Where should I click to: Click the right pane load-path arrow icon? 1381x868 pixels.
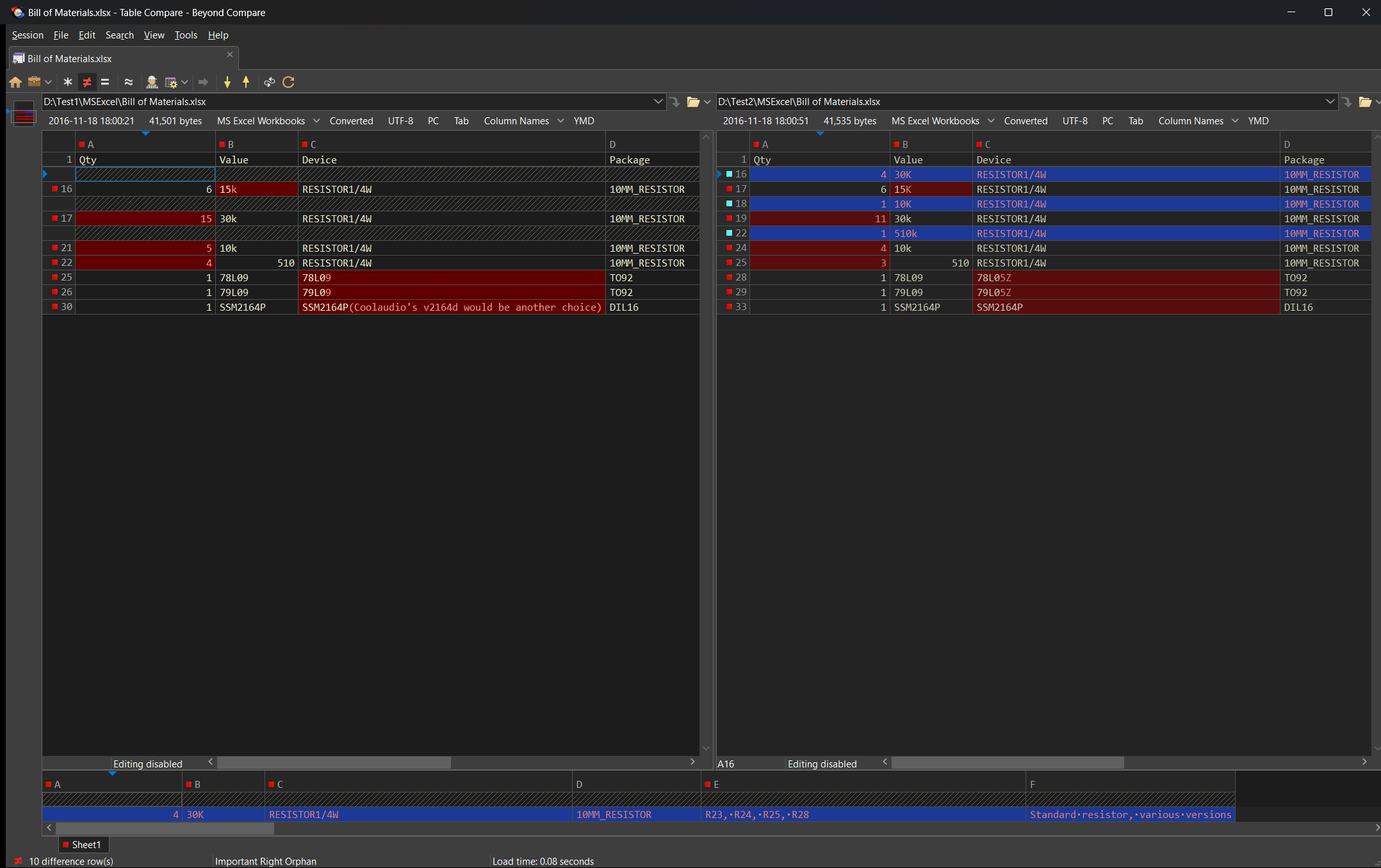tap(1346, 102)
